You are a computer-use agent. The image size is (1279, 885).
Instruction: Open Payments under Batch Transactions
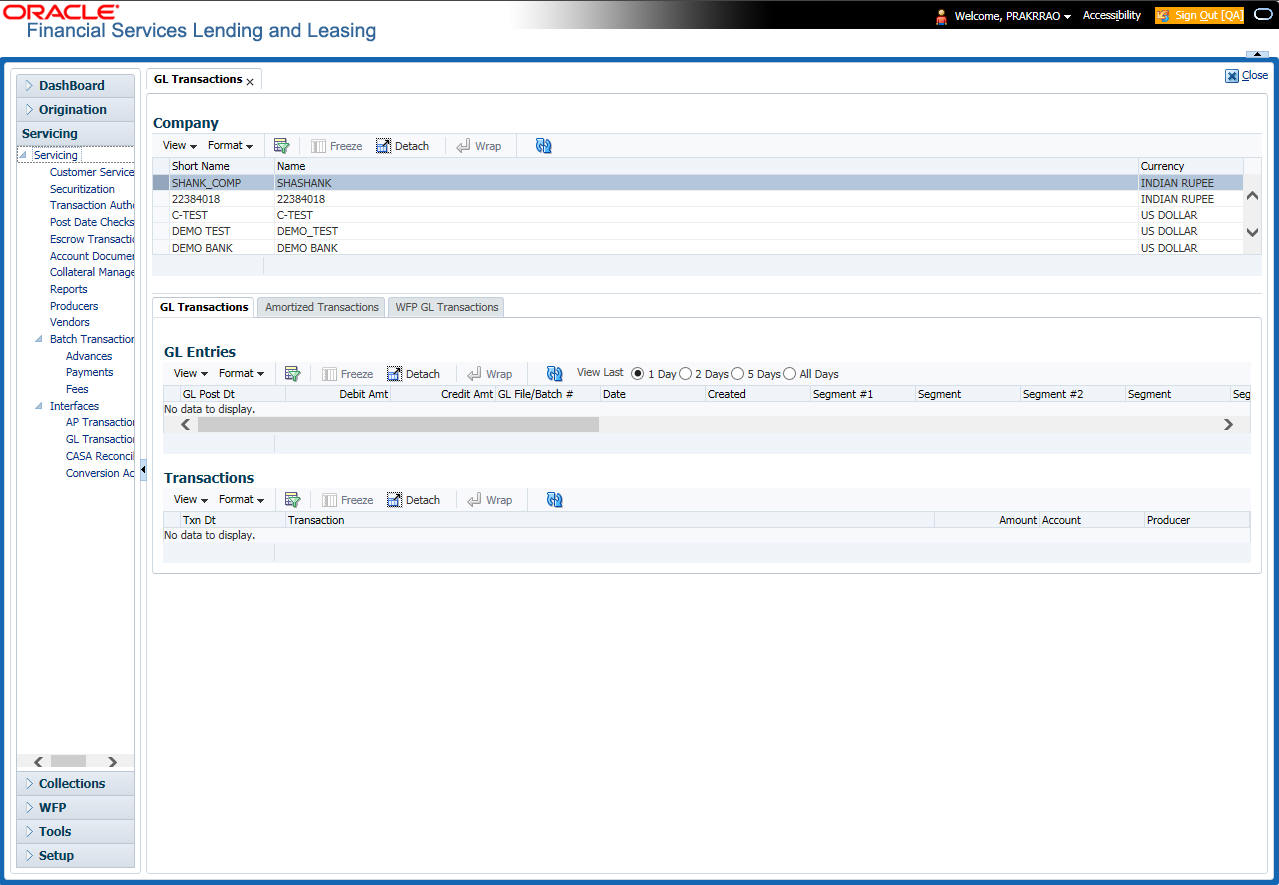click(90, 372)
